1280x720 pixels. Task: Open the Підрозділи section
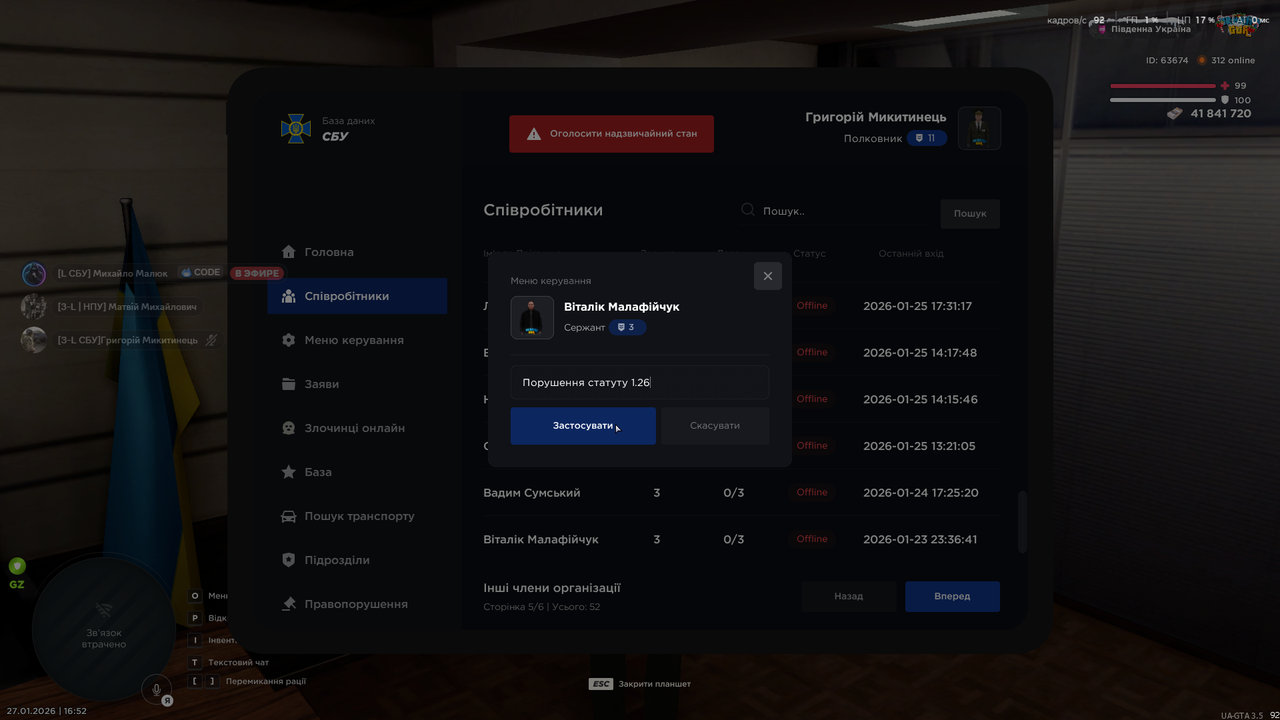pos(357,560)
